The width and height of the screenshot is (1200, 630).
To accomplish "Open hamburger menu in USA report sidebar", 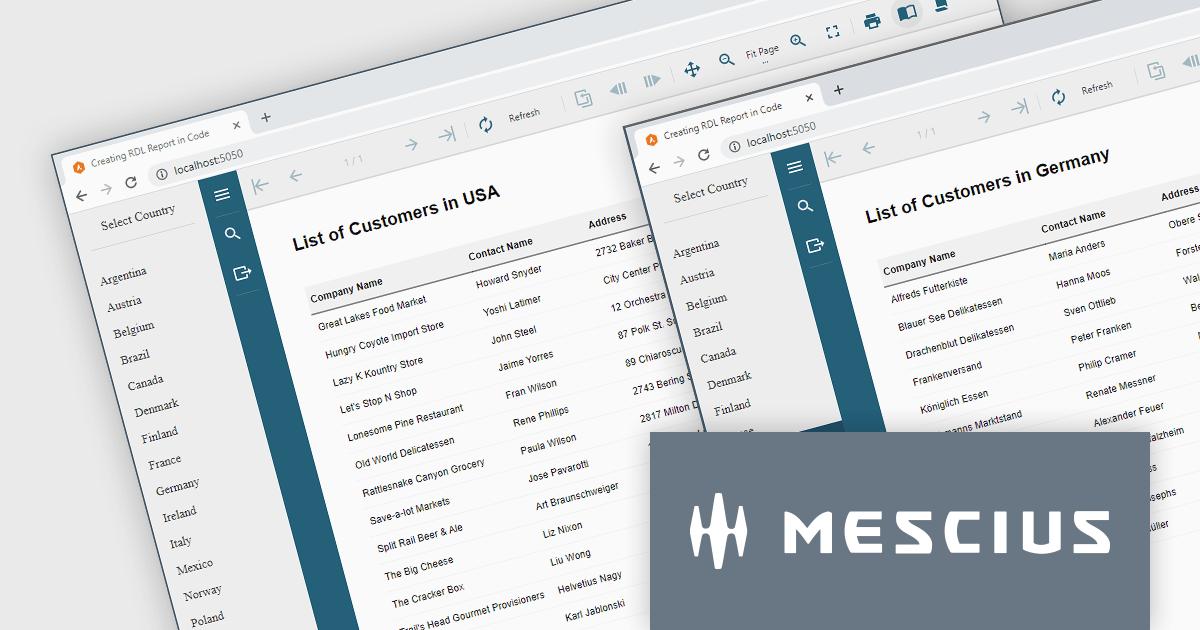I will pos(222,194).
